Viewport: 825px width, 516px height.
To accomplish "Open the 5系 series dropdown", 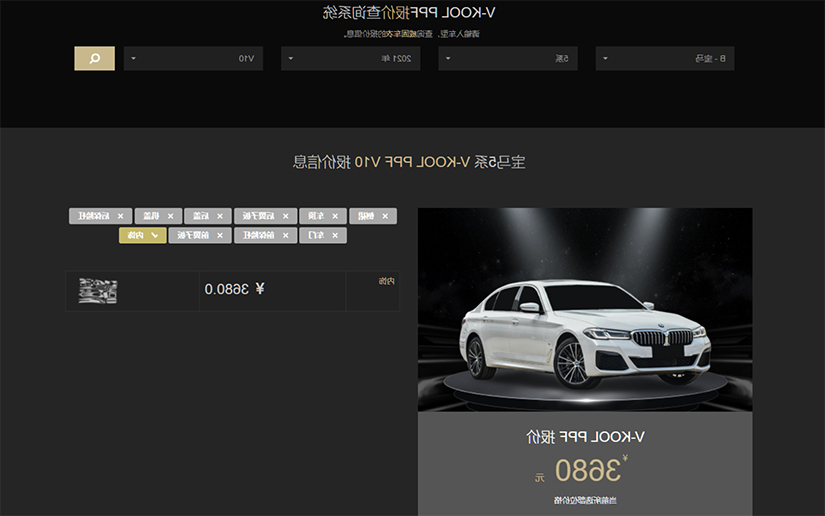I will click(x=508, y=58).
